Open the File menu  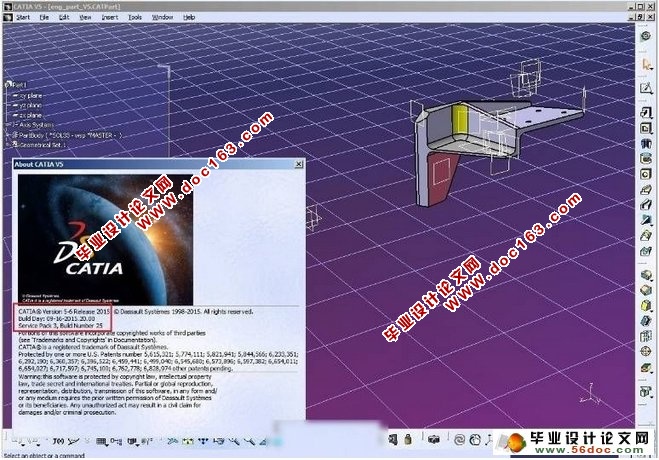[x=44, y=17]
